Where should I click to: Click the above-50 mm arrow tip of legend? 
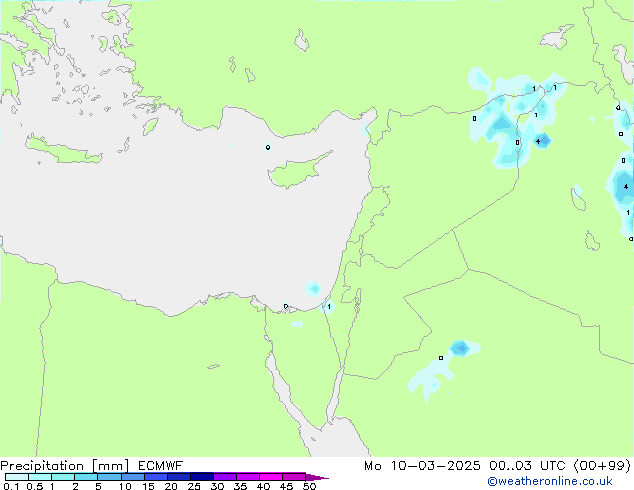click(317, 477)
